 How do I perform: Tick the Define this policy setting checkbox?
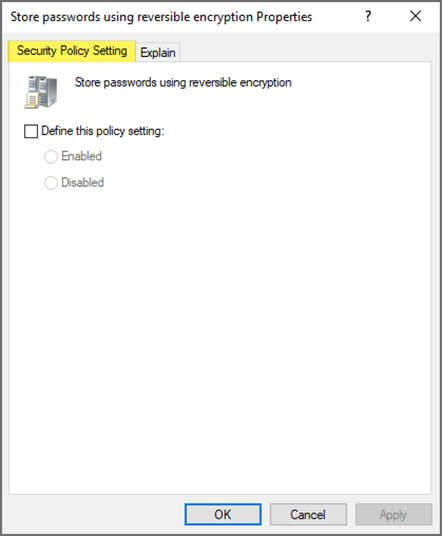click(31, 131)
